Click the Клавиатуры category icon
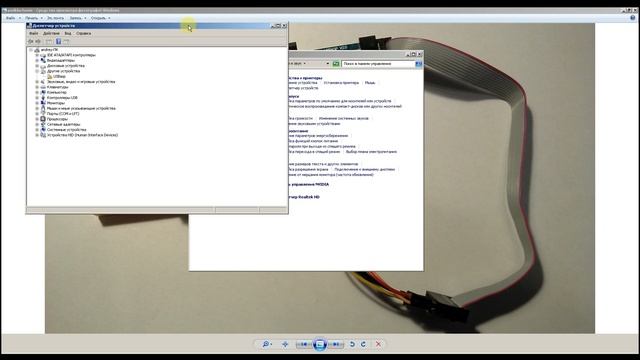The image size is (640, 360). point(43,87)
